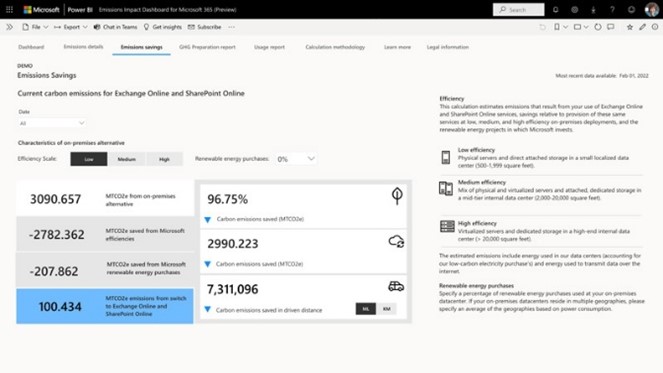Click the Medium efficiency devices icon

click(x=446, y=189)
